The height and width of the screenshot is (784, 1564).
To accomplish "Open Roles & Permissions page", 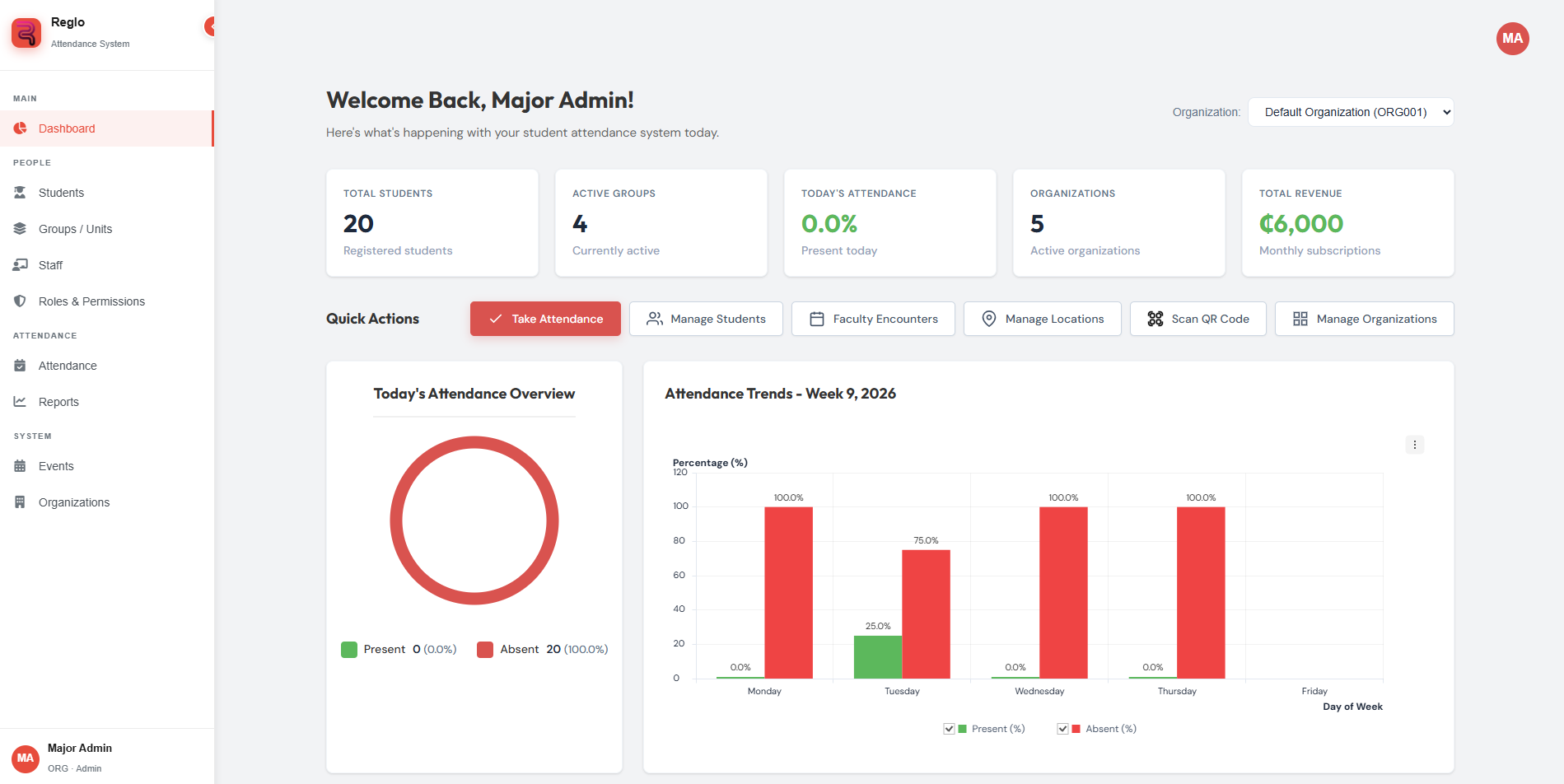I will (x=107, y=301).
